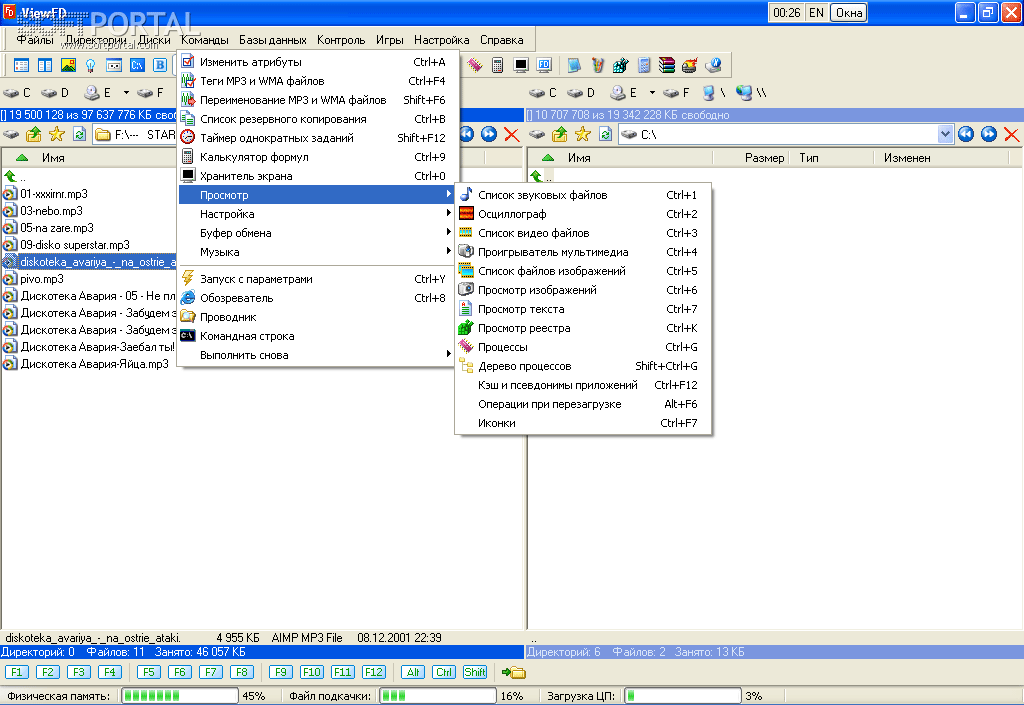The image size is (1024, 705).
Task: Click the F5 function key button
Action: [x=148, y=672]
